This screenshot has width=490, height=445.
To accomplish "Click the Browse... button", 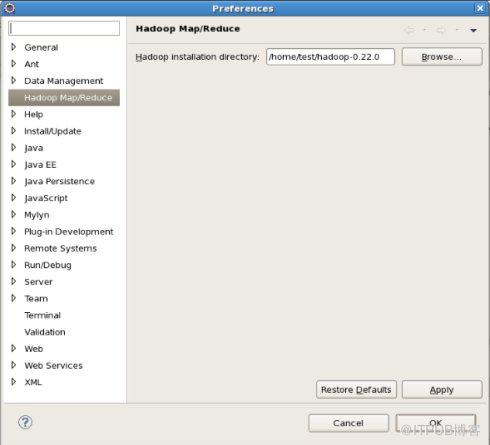I will tap(442, 57).
